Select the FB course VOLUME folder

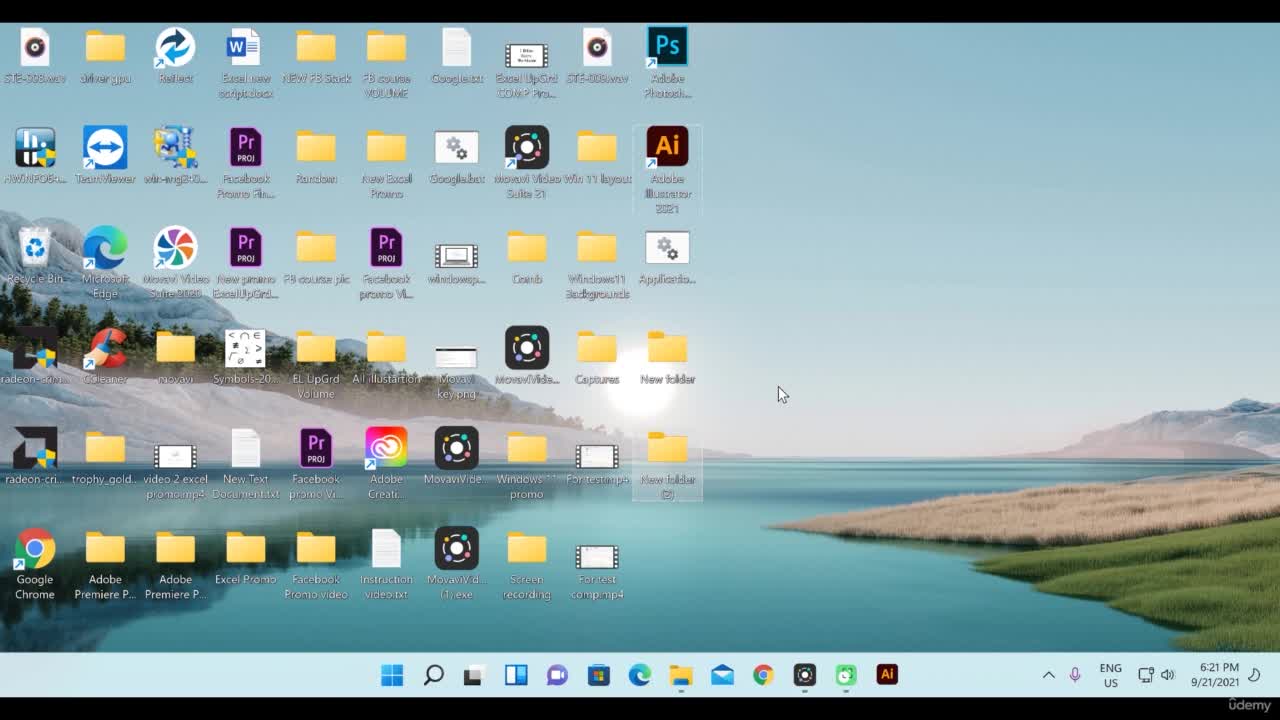coord(386,62)
